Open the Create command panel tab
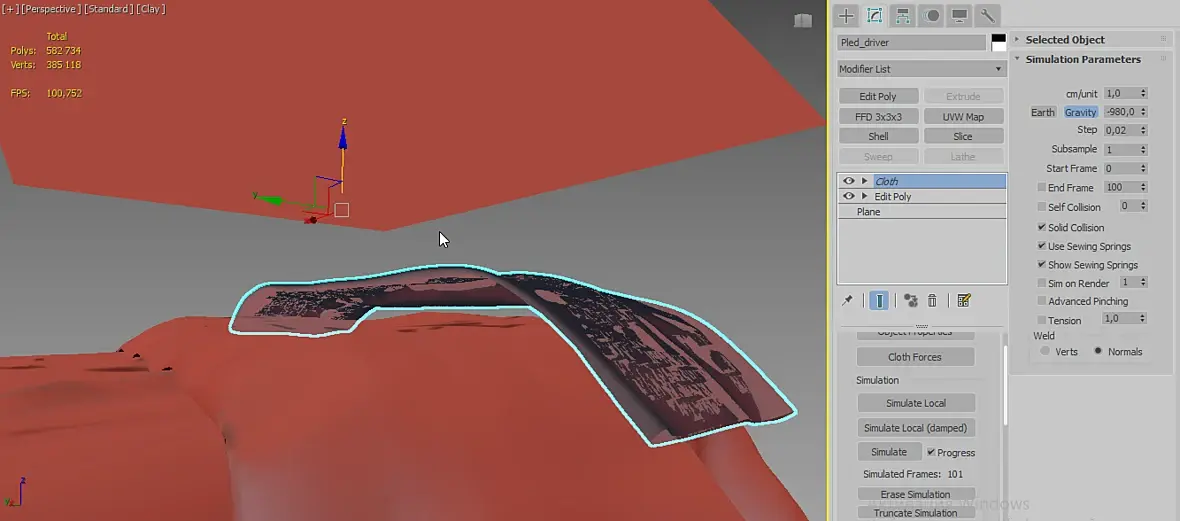The image size is (1180, 521). [847, 16]
